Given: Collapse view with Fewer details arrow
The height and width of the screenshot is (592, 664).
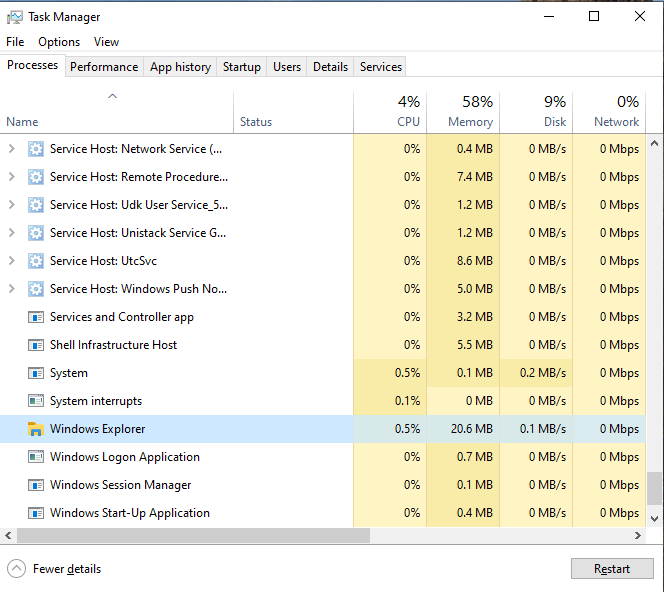Looking at the screenshot, I should (17, 569).
